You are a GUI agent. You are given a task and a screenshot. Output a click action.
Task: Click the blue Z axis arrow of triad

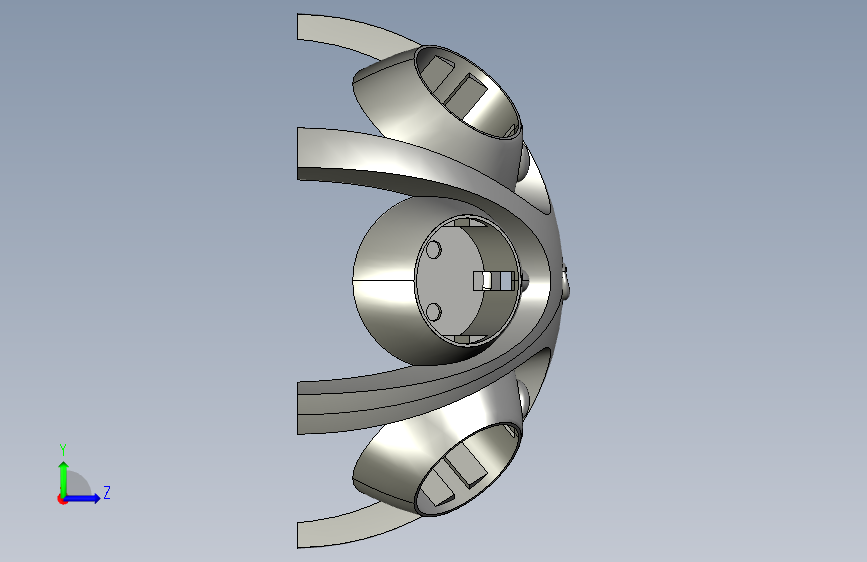[x=82, y=498]
